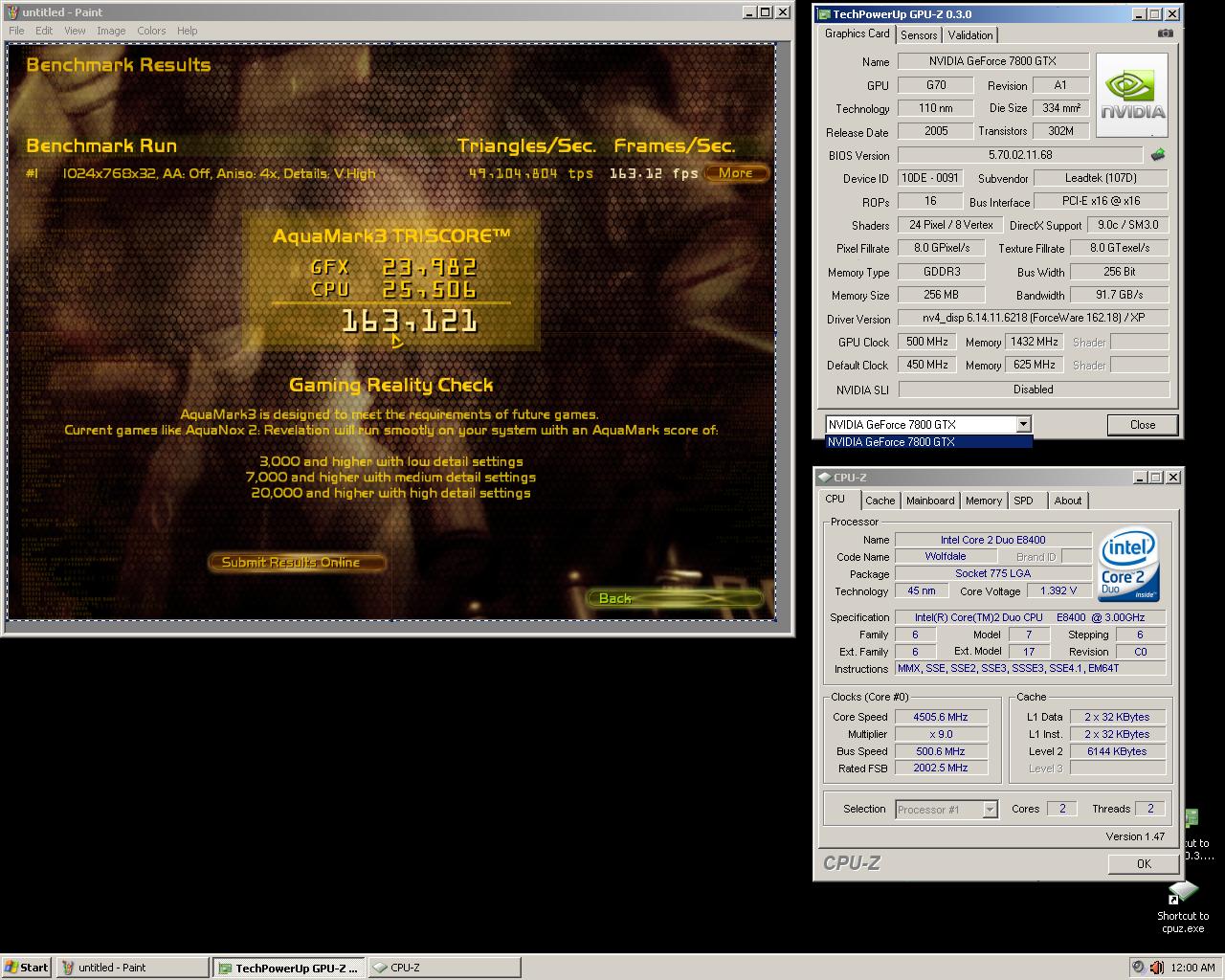The height and width of the screenshot is (980, 1225).
Task: Click the Instructions field in CPU-Z
Action: 1030,669
